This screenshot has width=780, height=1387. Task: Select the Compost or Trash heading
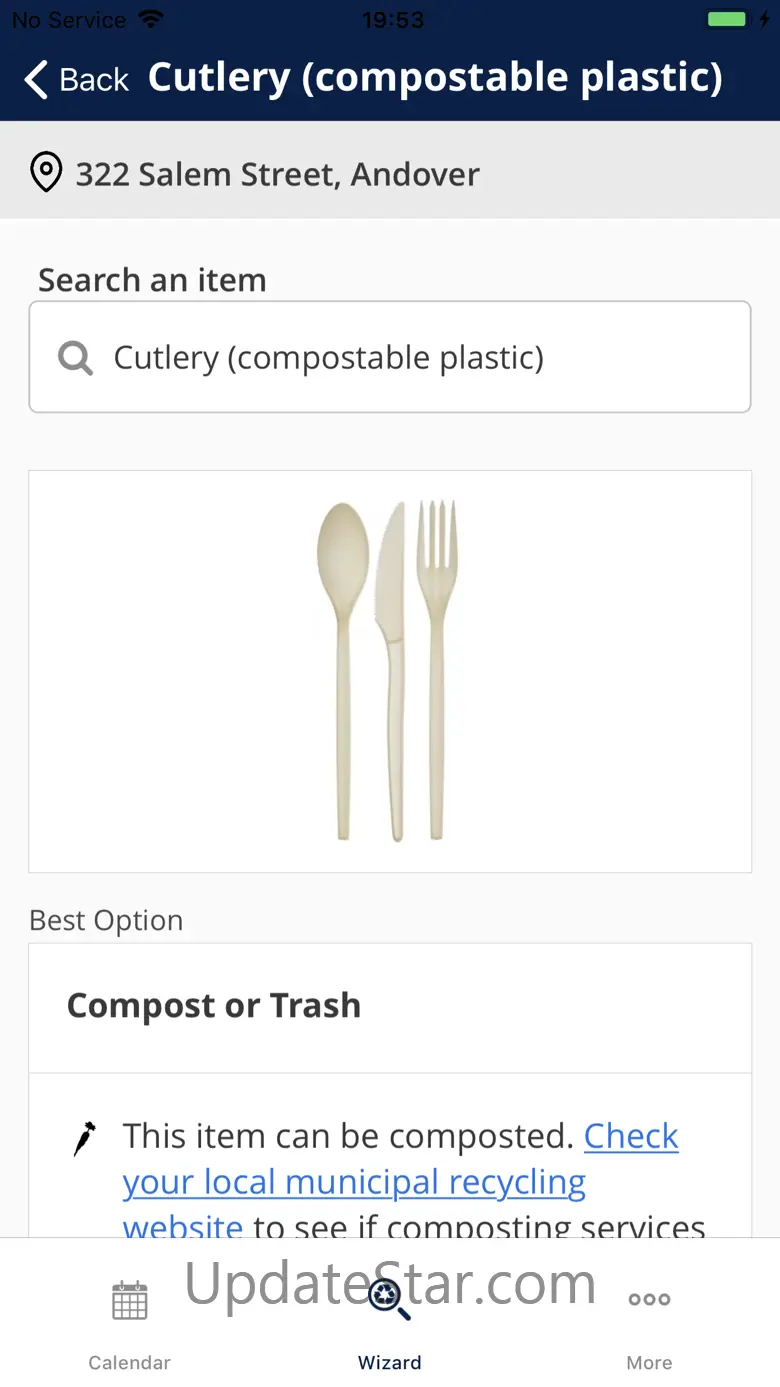(x=214, y=1006)
